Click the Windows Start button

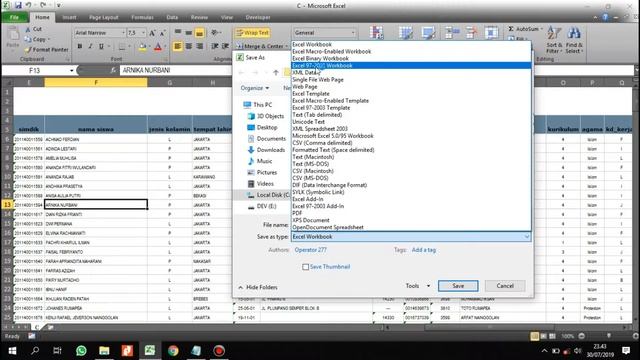tap(12, 351)
